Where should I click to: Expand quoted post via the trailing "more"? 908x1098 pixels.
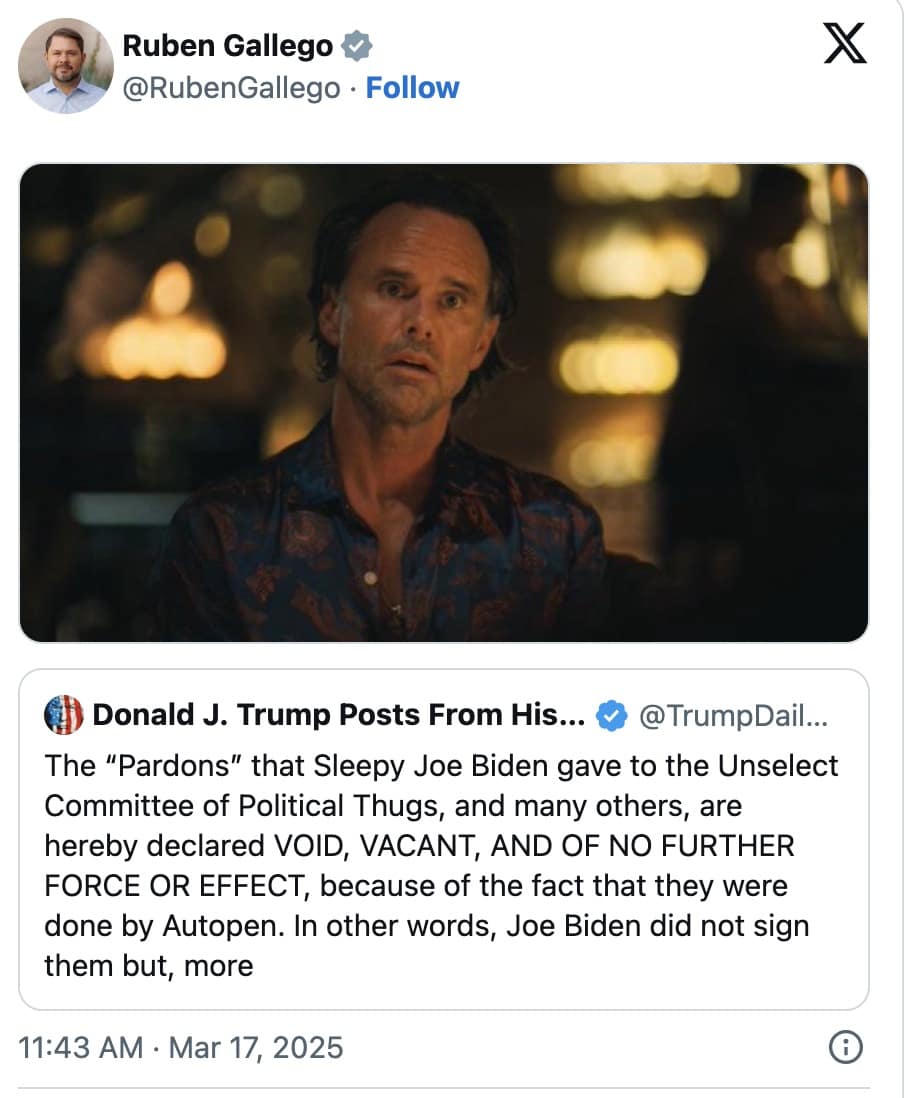pyautogui.click(x=219, y=965)
